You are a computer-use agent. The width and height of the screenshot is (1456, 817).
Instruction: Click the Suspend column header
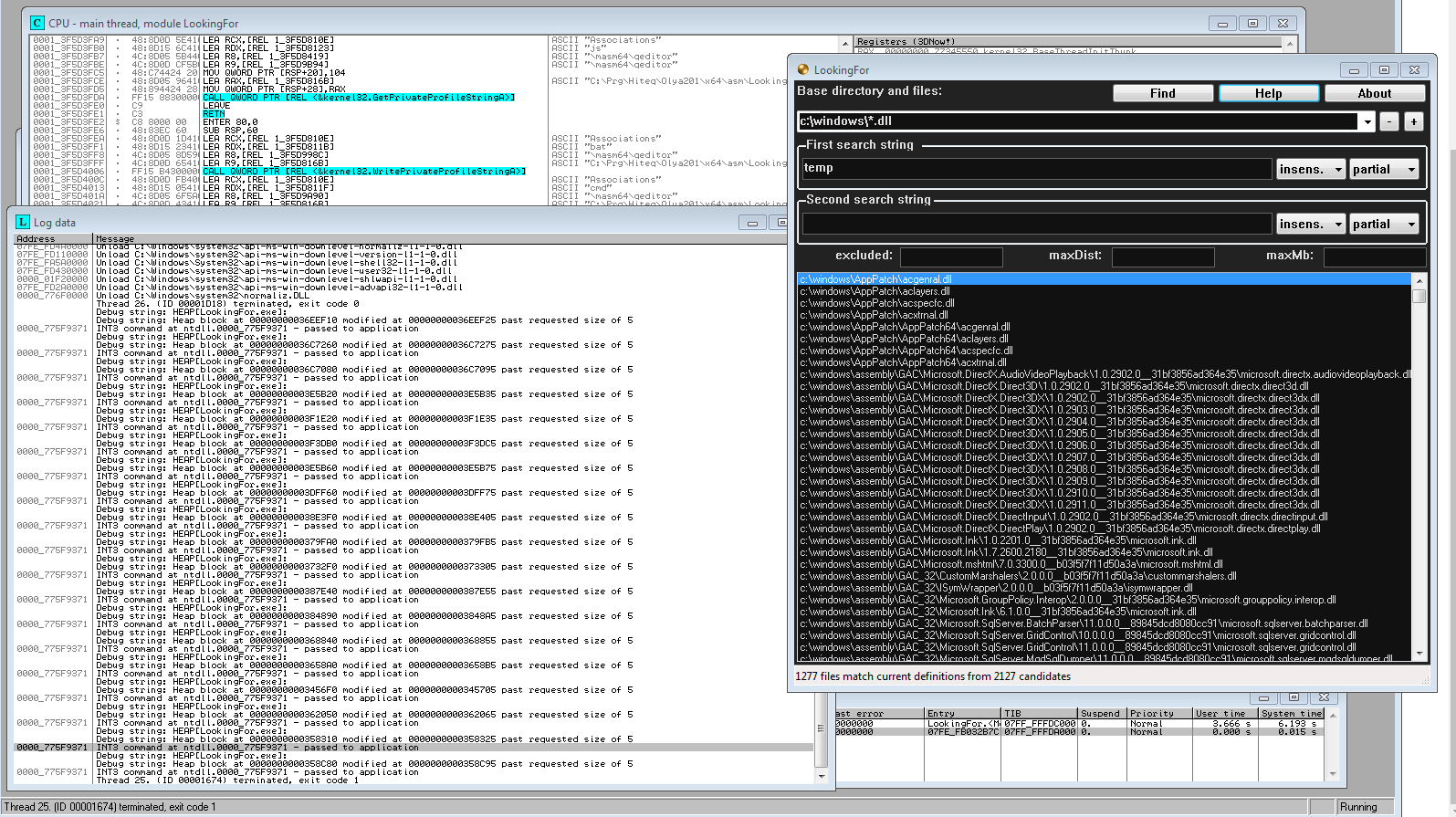[1103, 714]
